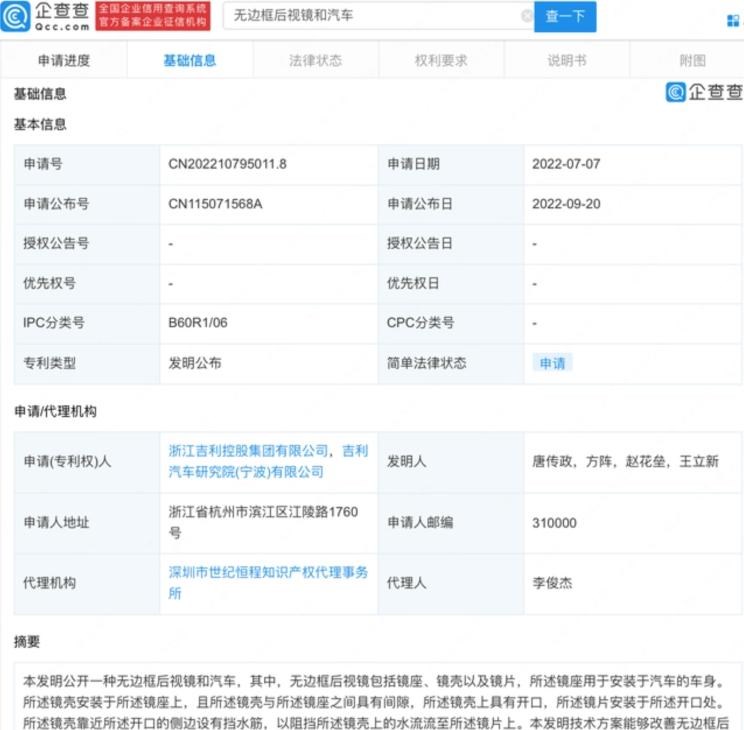
Task: Click the Qcc.com logo icon
Action: click(16, 16)
